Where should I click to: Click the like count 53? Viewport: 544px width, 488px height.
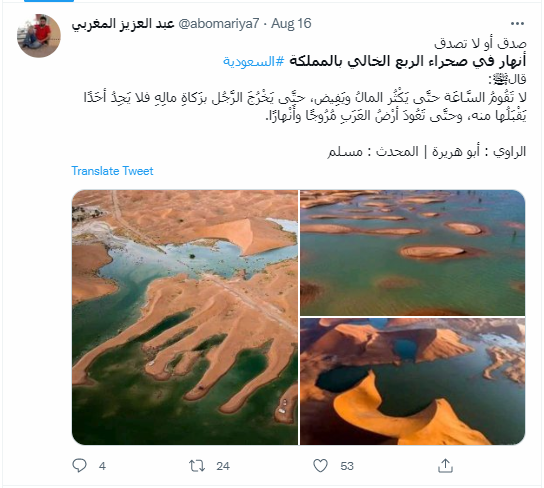[347, 466]
